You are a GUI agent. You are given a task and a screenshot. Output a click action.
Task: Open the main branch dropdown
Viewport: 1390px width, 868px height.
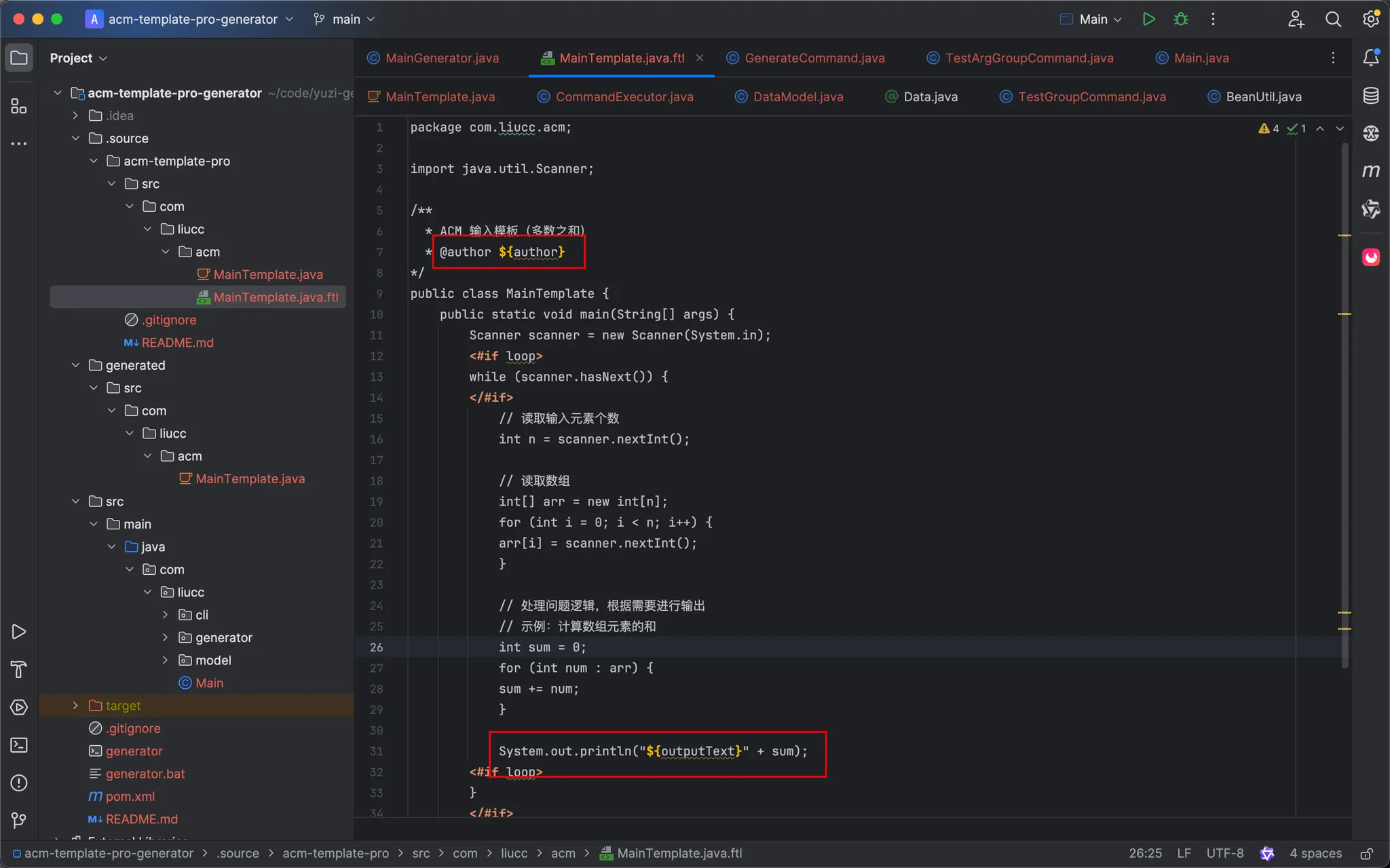345,19
